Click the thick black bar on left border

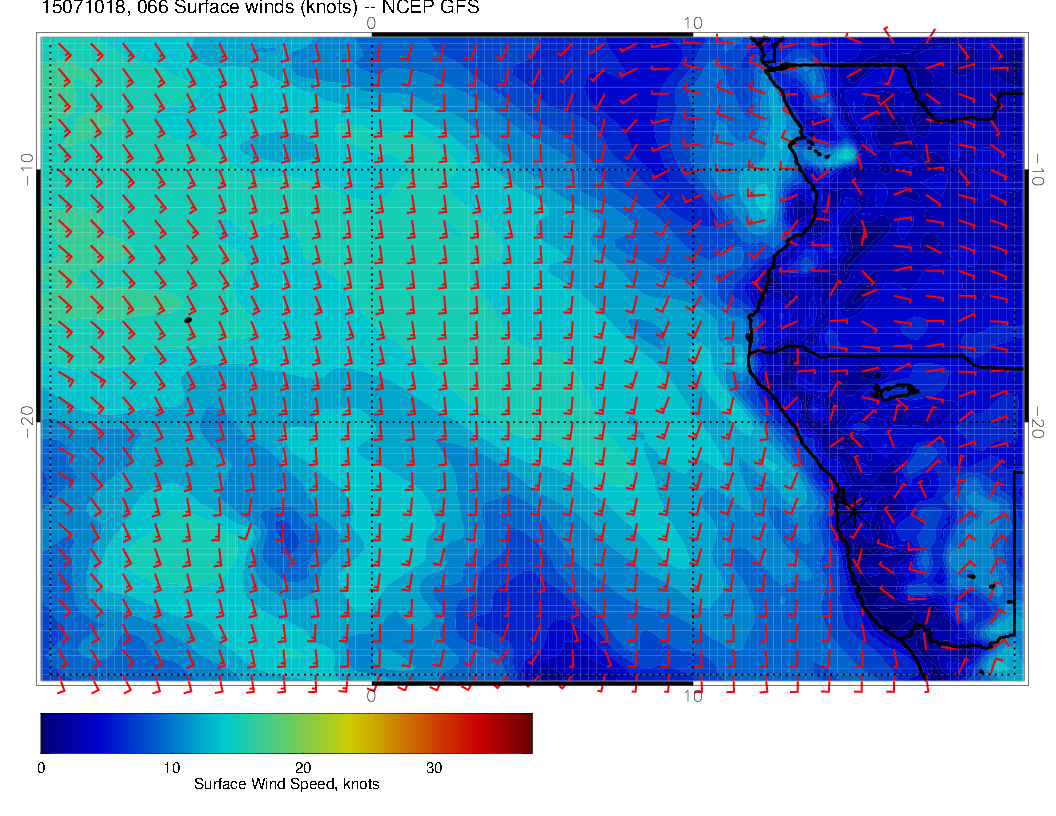pos(39,295)
